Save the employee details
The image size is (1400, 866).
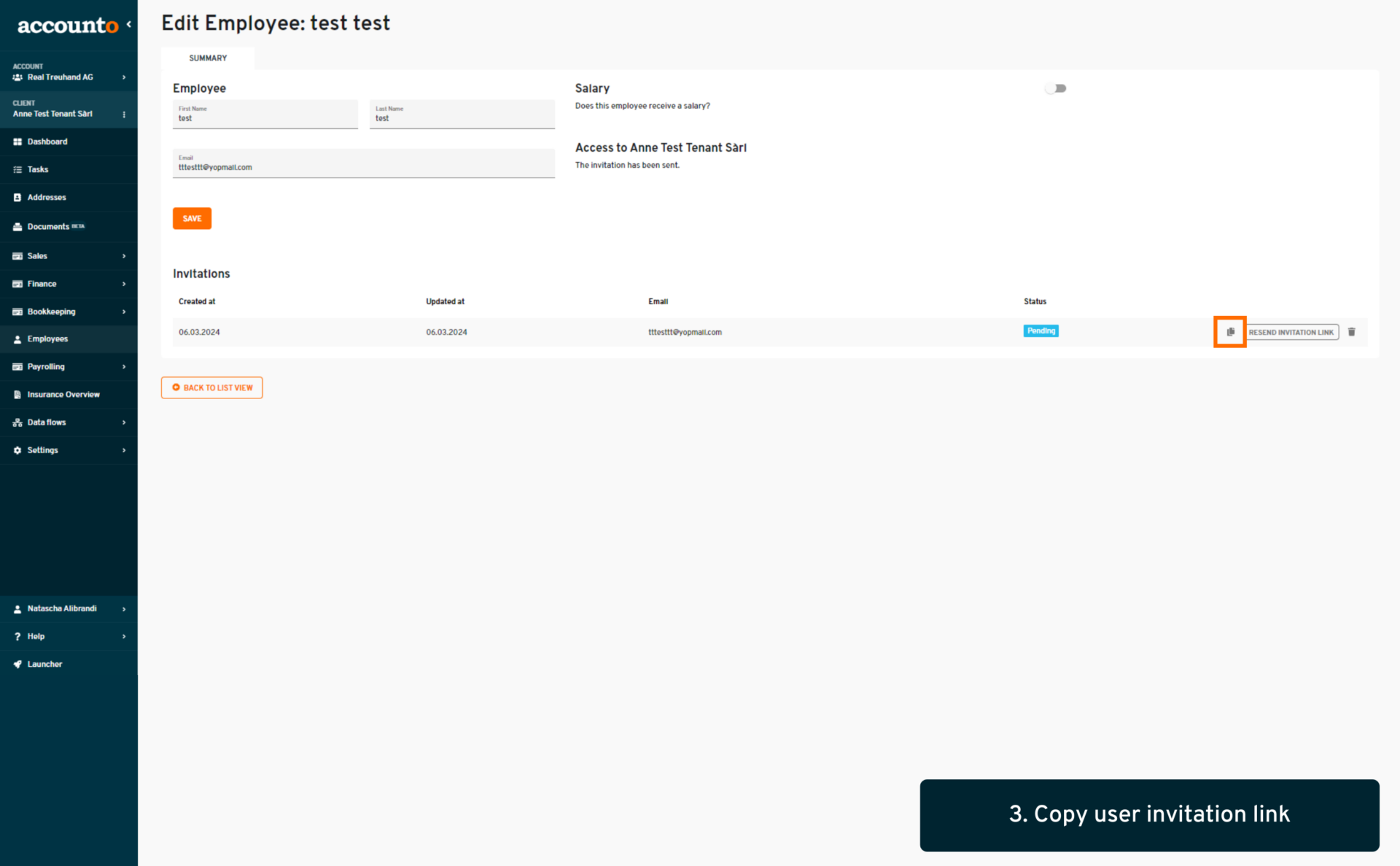(x=192, y=219)
